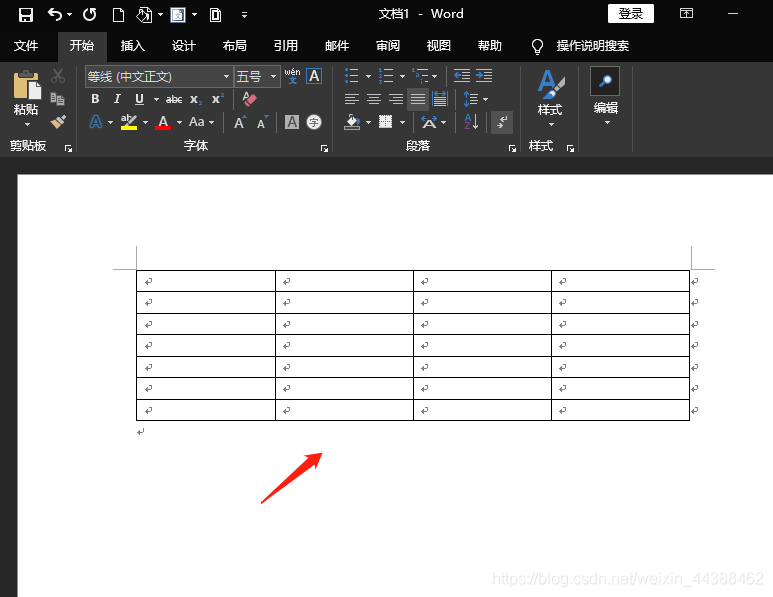
Task: Sign in with the 登录 button
Action: 631,14
